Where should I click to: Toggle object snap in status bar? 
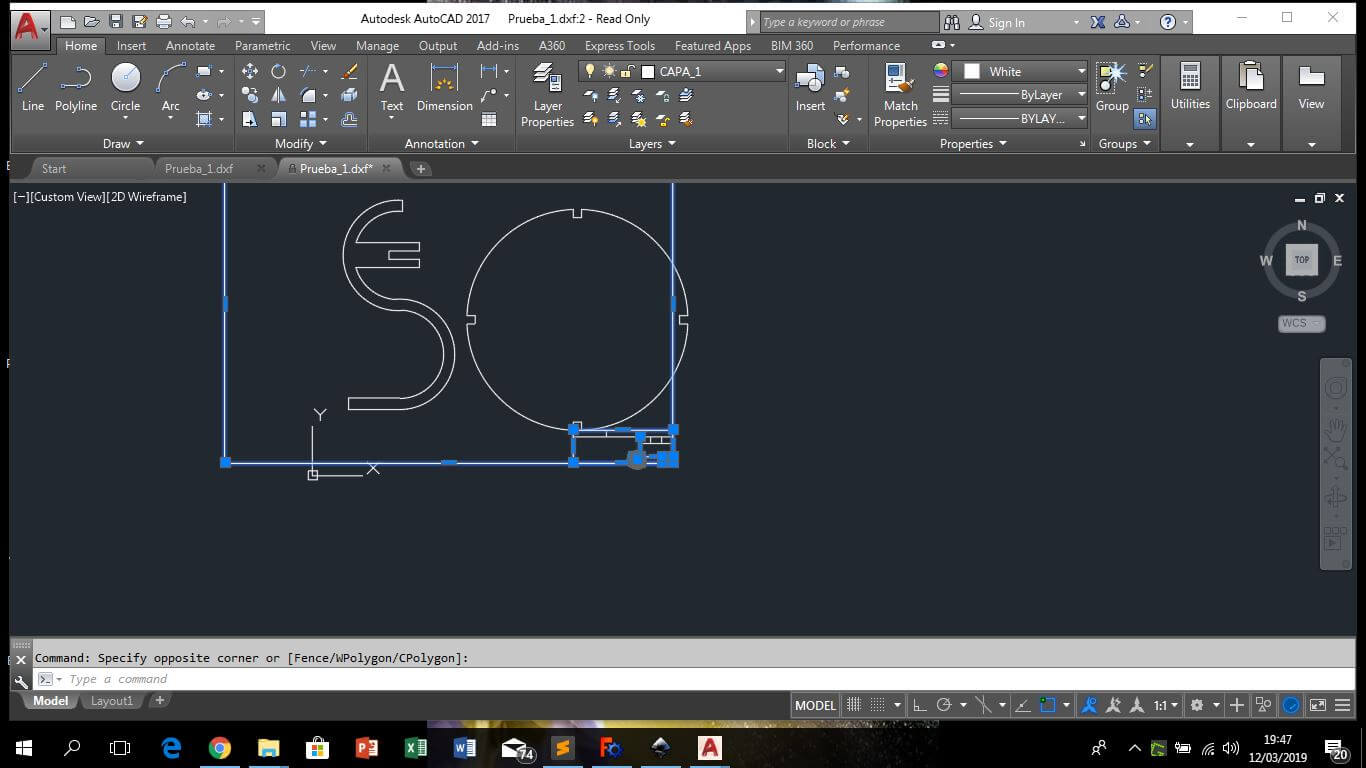click(x=1047, y=705)
